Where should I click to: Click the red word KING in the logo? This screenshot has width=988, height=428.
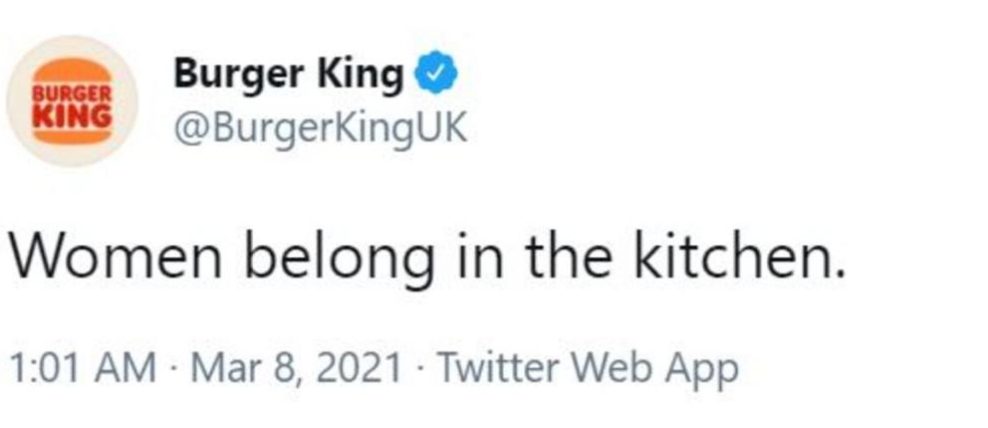(x=72, y=113)
